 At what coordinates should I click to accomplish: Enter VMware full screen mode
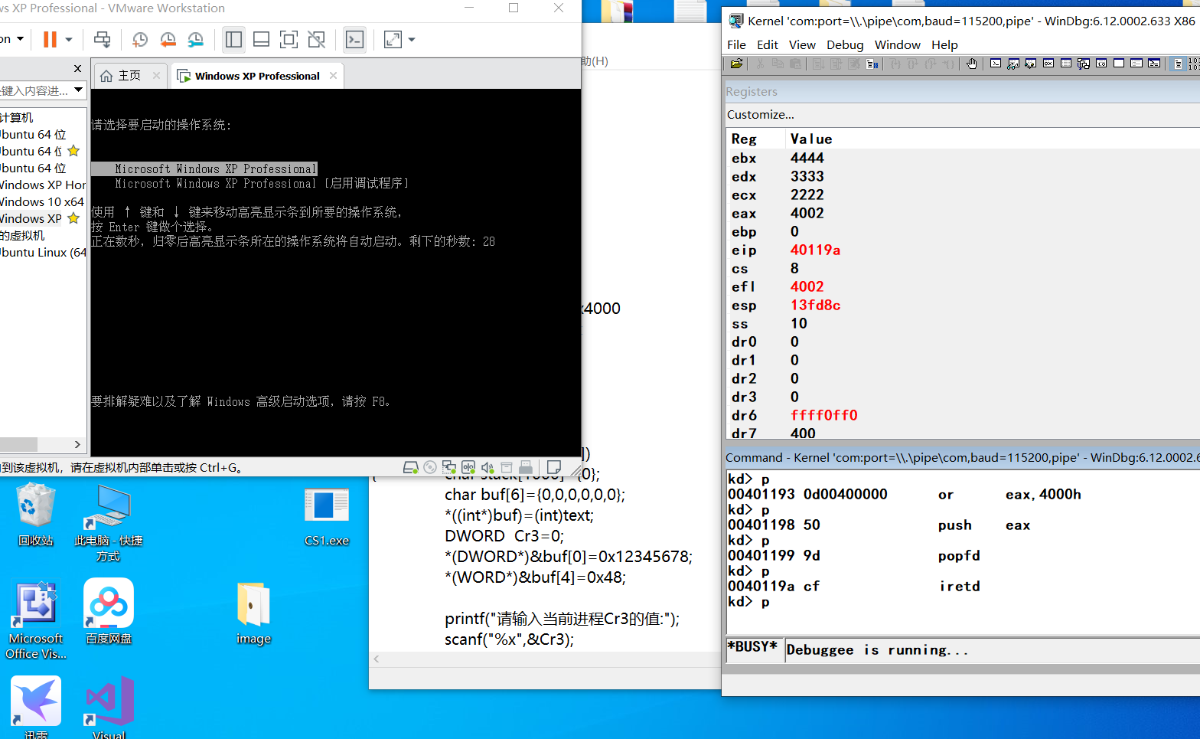coord(289,40)
